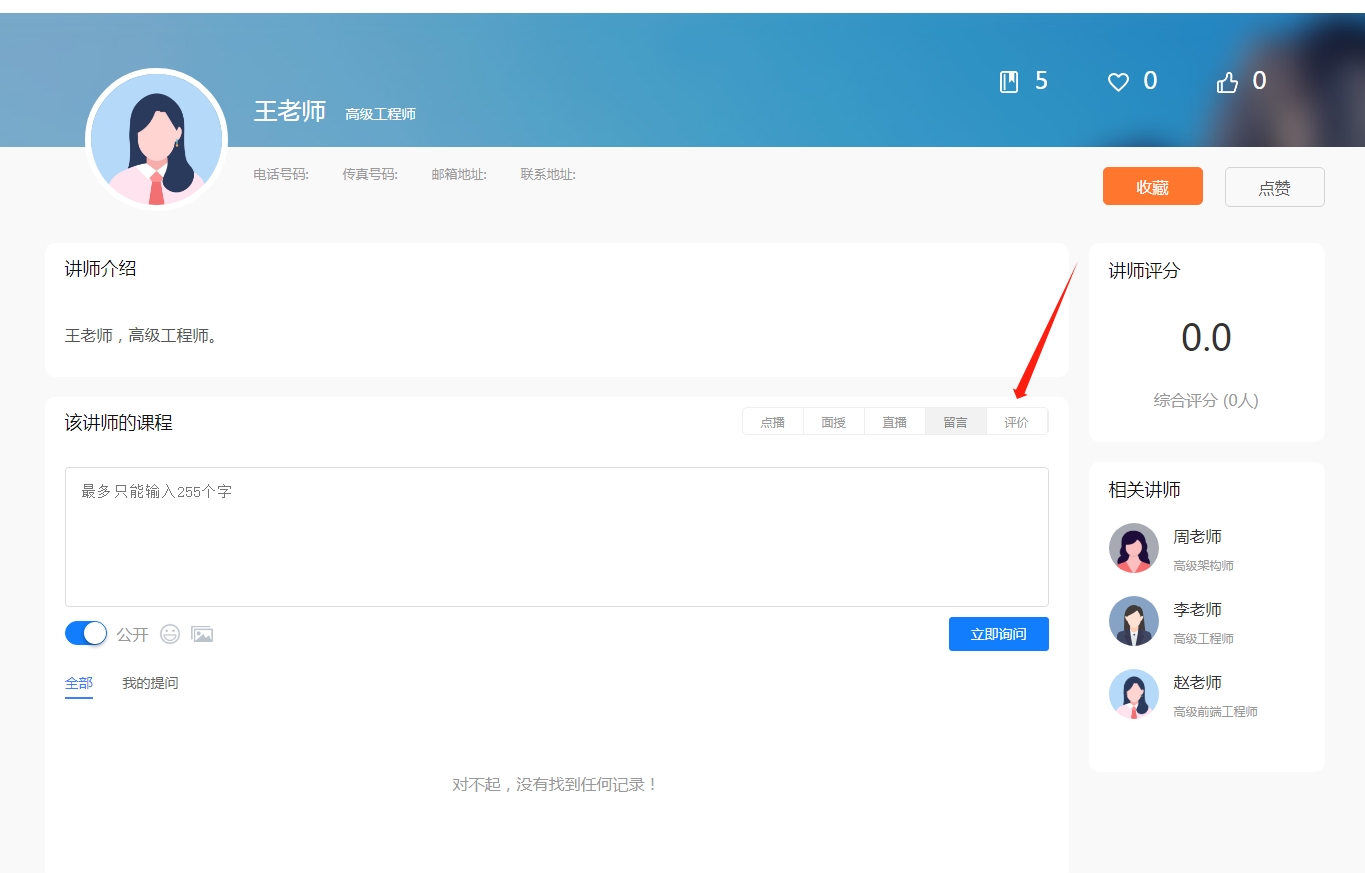Click the 该讲师的课程 heading
The width and height of the screenshot is (1365, 873).
tap(119, 423)
